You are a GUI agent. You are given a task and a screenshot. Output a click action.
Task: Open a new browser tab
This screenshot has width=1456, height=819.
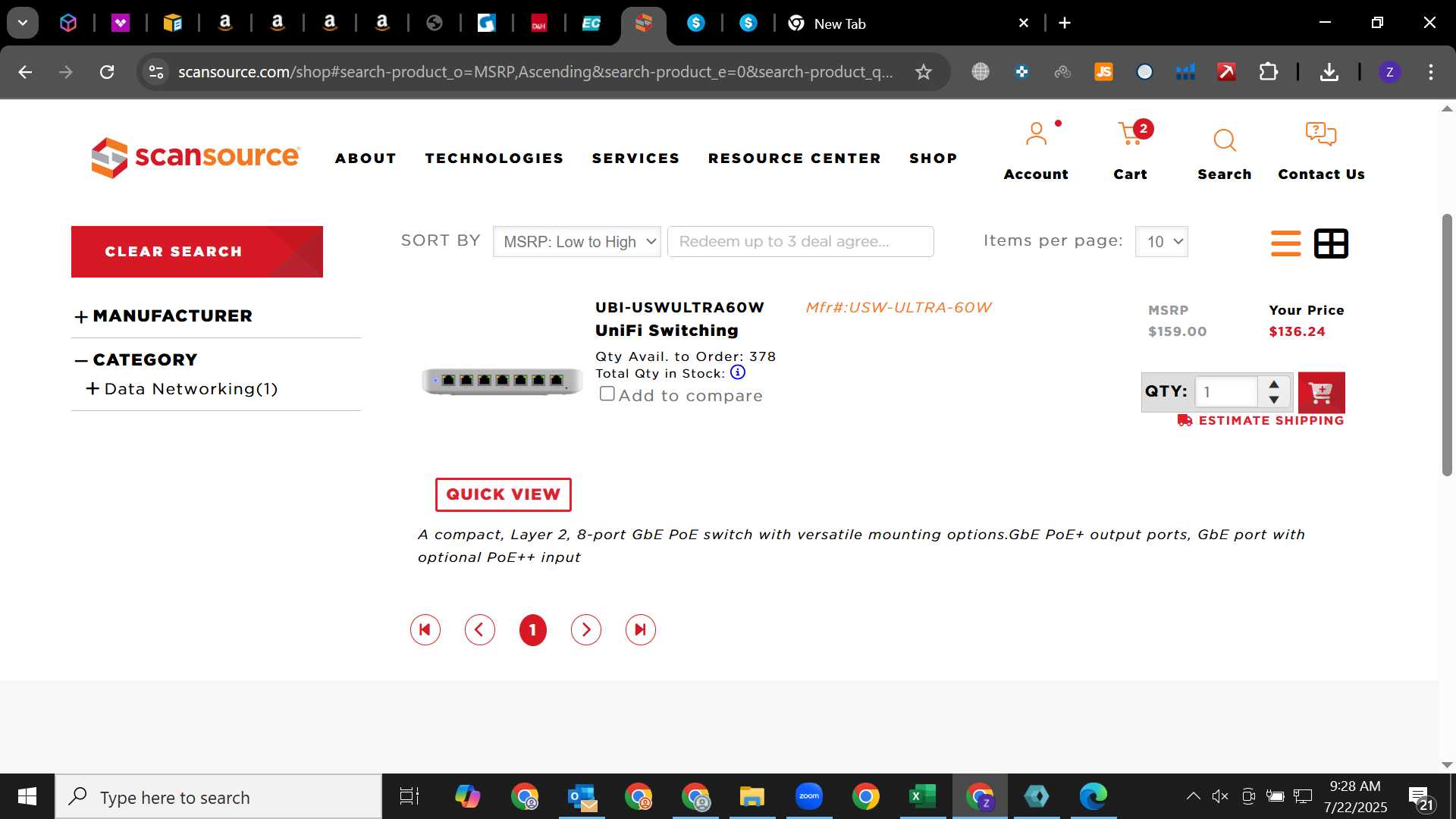(x=1065, y=24)
